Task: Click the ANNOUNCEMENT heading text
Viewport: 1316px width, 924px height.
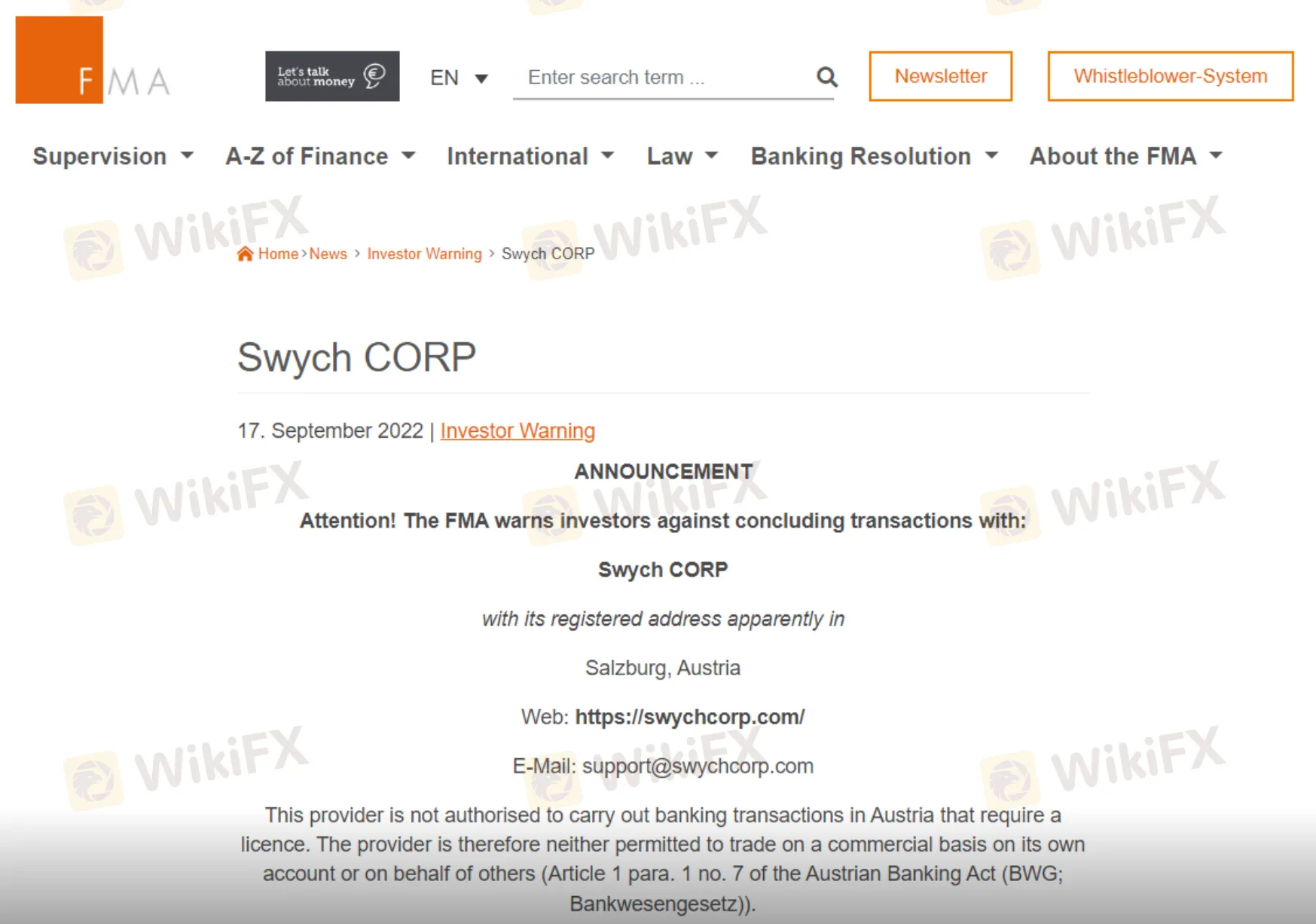Action: tap(663, 472)
